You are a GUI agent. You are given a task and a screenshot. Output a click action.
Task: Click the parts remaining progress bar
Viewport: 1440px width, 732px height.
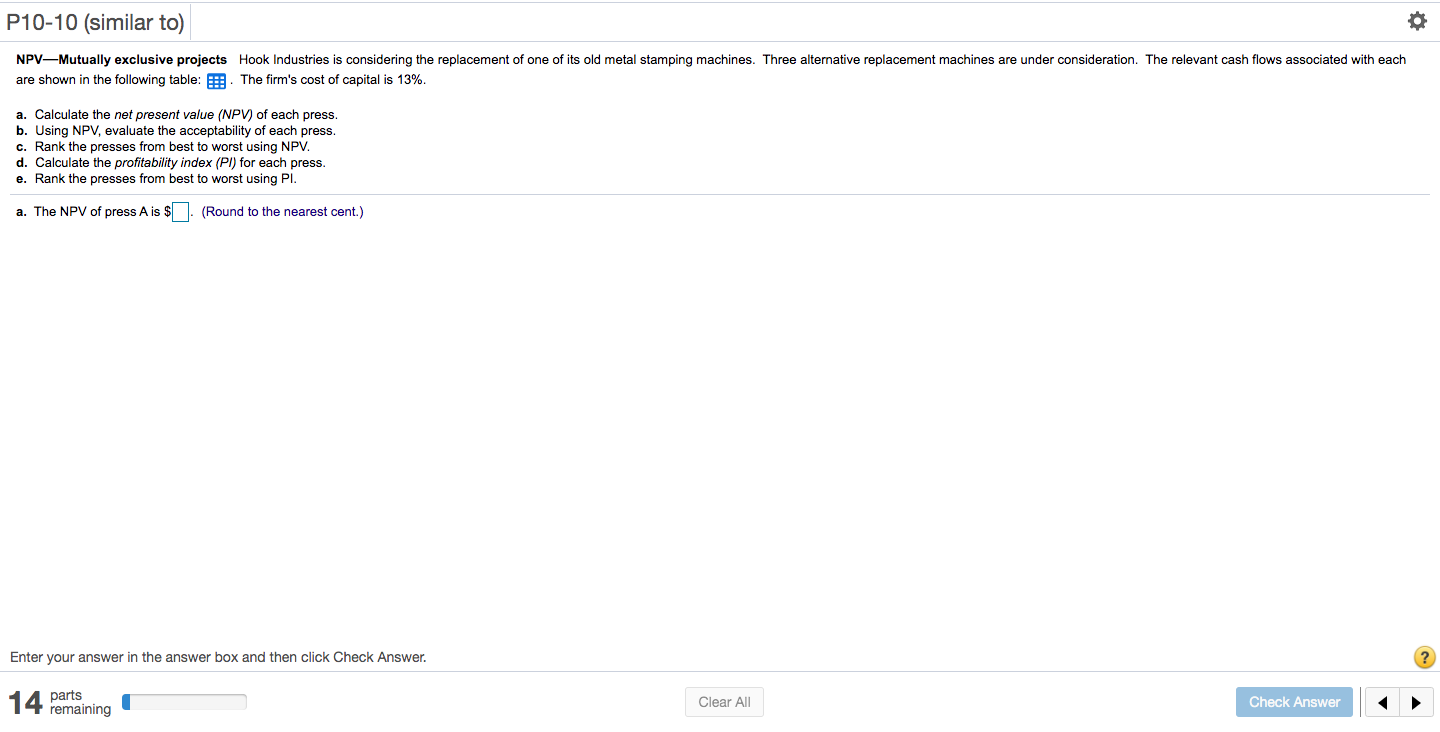click(x=184, y=702)
